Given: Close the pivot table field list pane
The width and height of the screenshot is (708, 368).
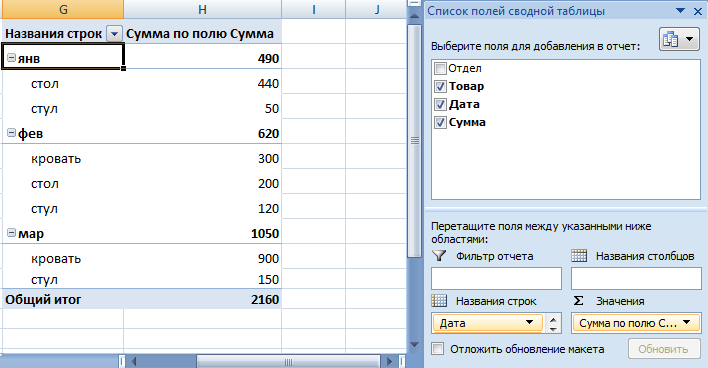Looking at the screenshot, I should point(698,11).
